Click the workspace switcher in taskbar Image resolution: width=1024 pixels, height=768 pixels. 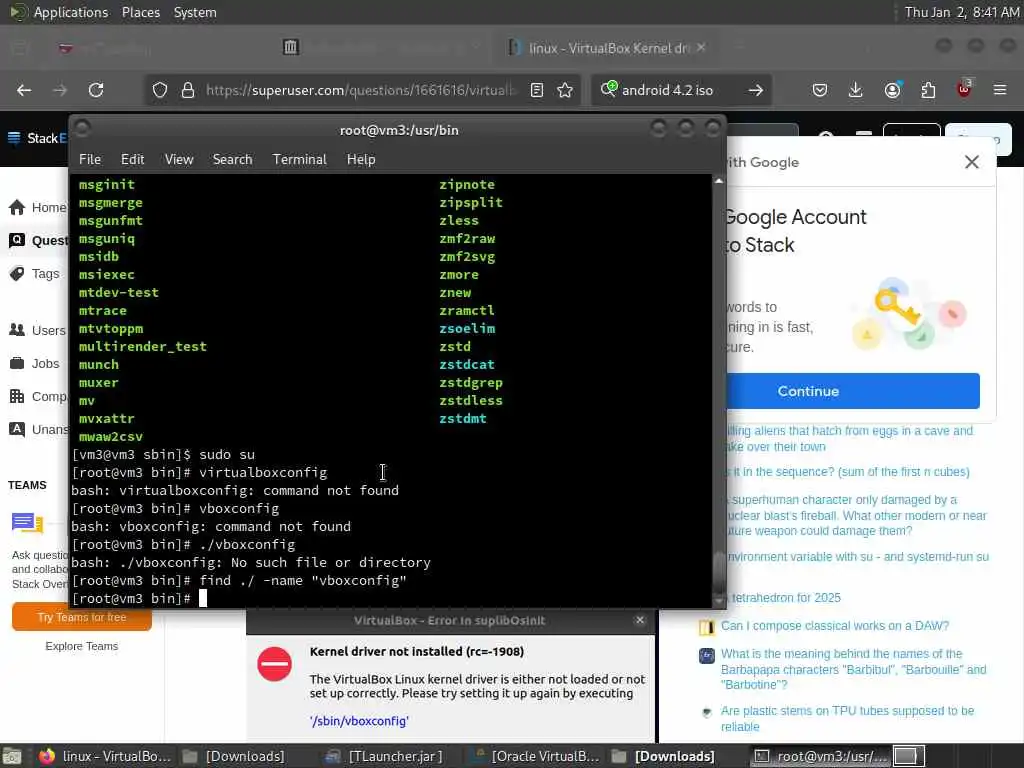point(909,756)
